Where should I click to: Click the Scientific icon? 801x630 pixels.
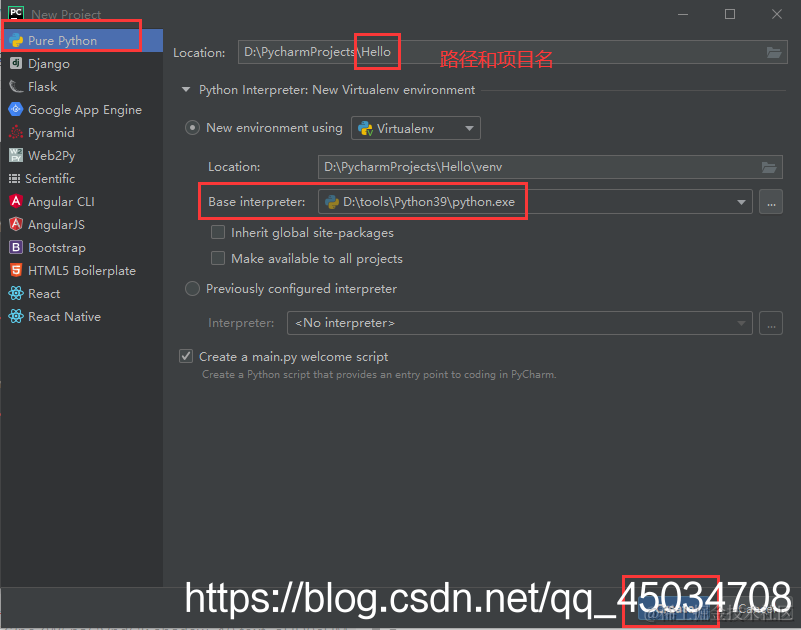click(14, 178)
